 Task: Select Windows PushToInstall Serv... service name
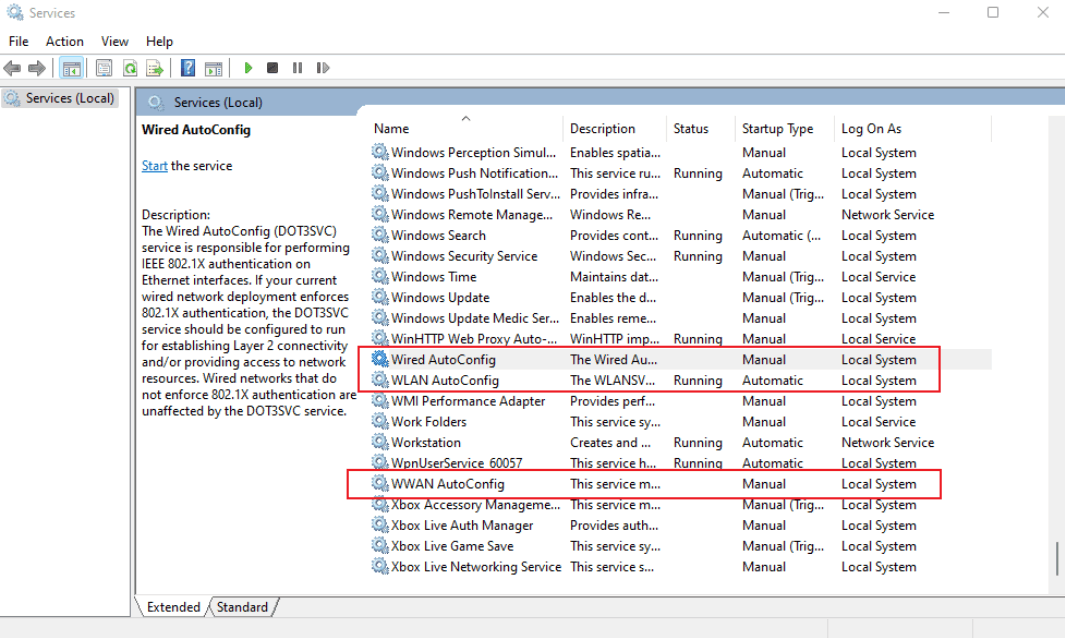pyautogui.click(x=475, y=194)
